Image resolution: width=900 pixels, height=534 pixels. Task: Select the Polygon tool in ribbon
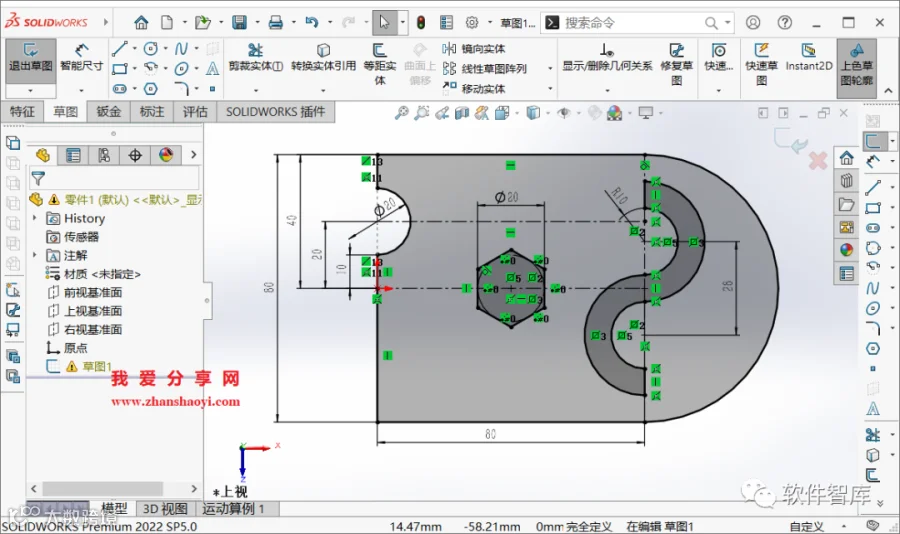click(150, 88)
